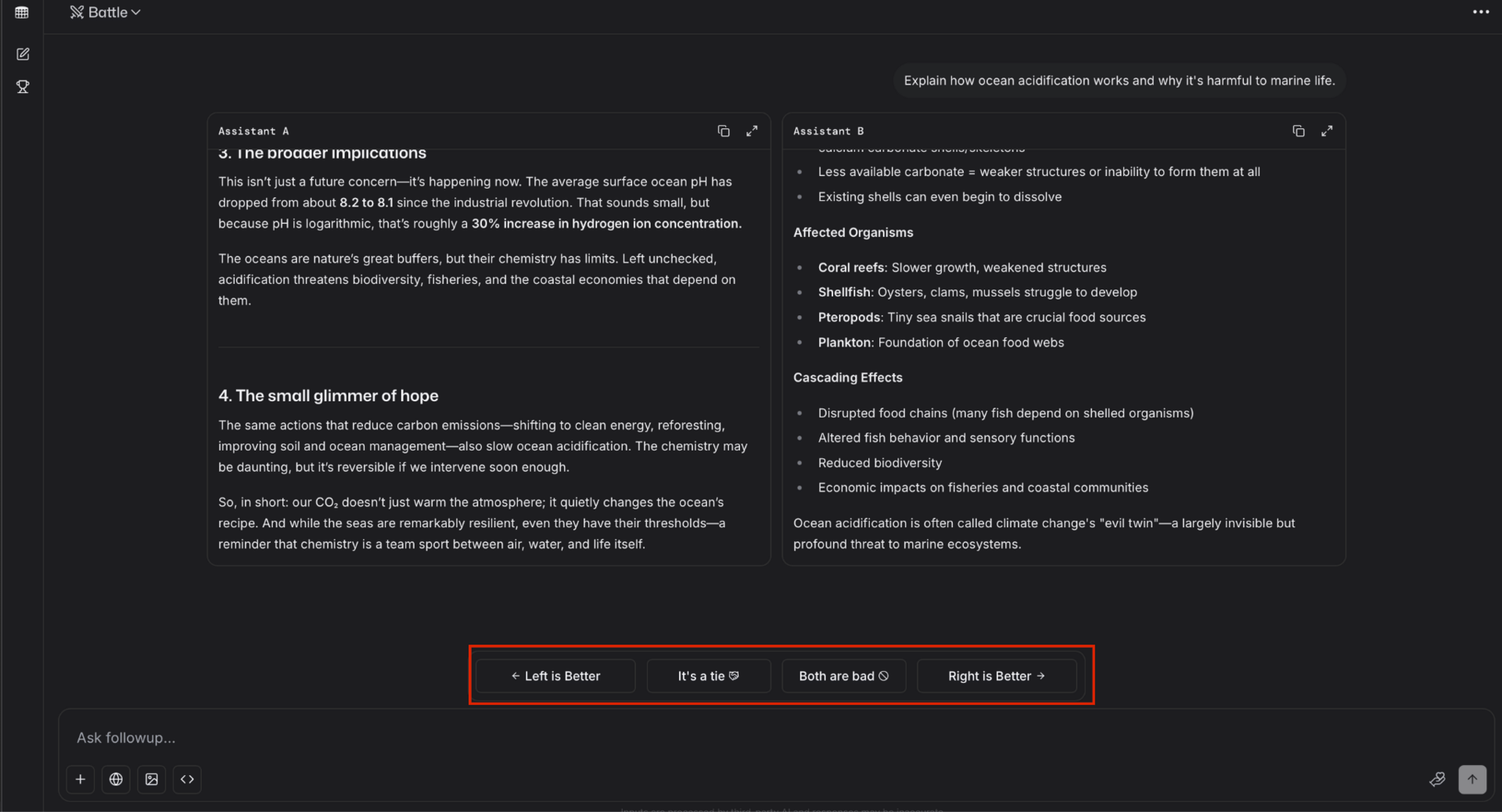Toggle web search globe icon
The height and width of the screenshot is (812, 1502).
[x=116, y=779]
